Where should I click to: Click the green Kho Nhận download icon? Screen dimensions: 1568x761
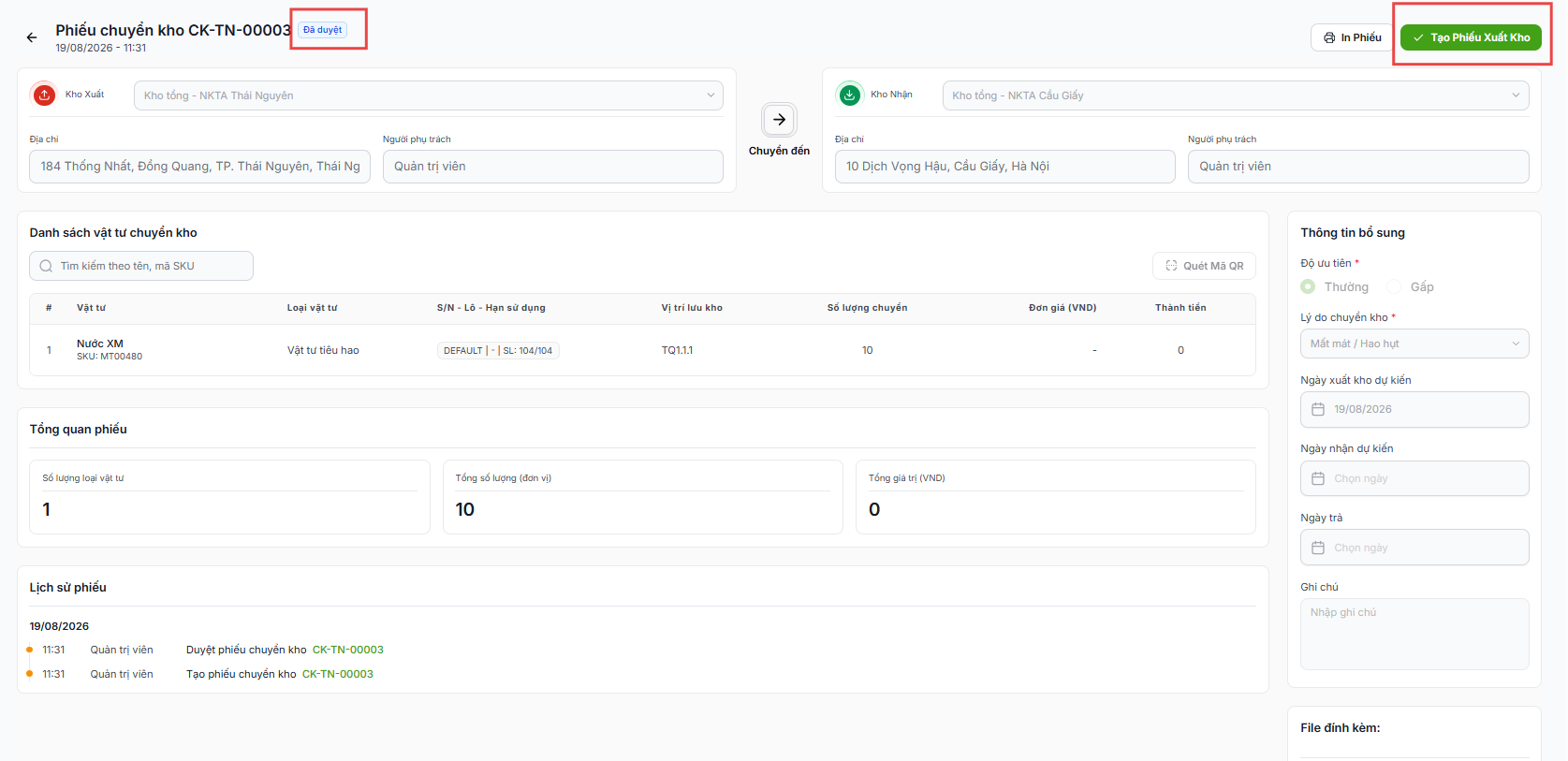849,95
